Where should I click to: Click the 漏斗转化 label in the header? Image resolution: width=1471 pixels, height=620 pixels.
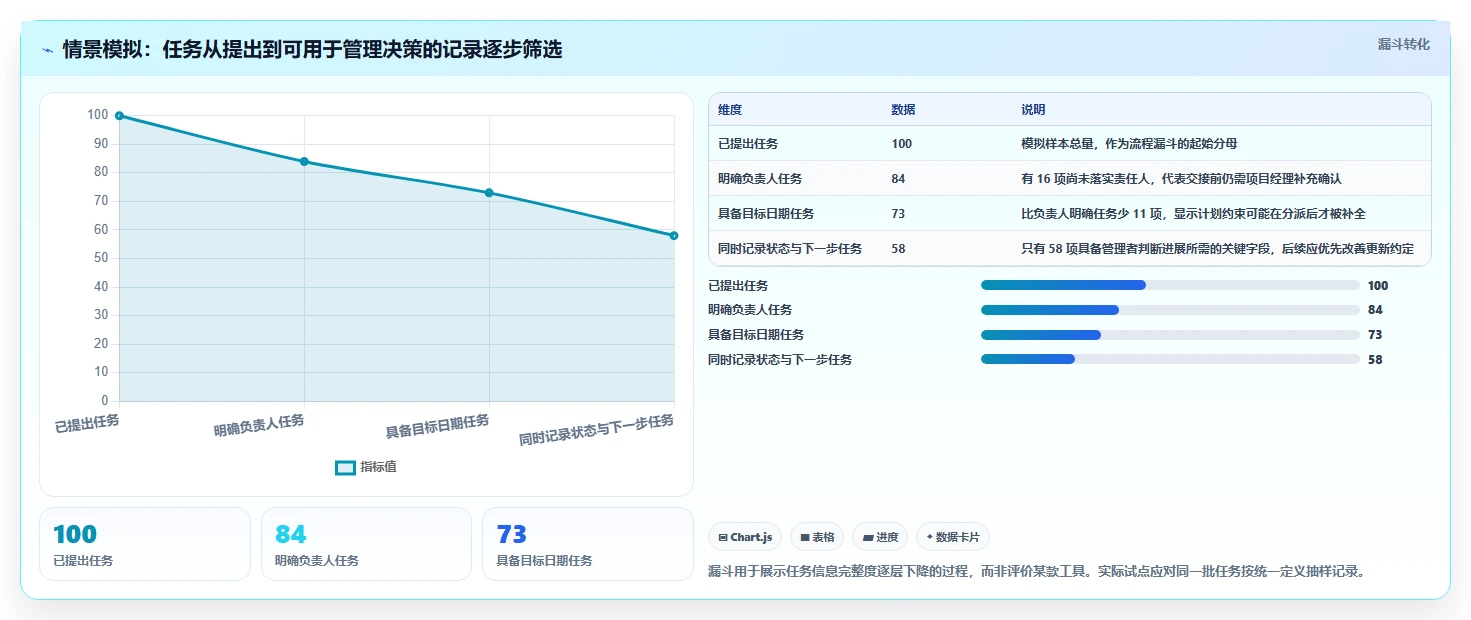click(x=1404, y=44)
